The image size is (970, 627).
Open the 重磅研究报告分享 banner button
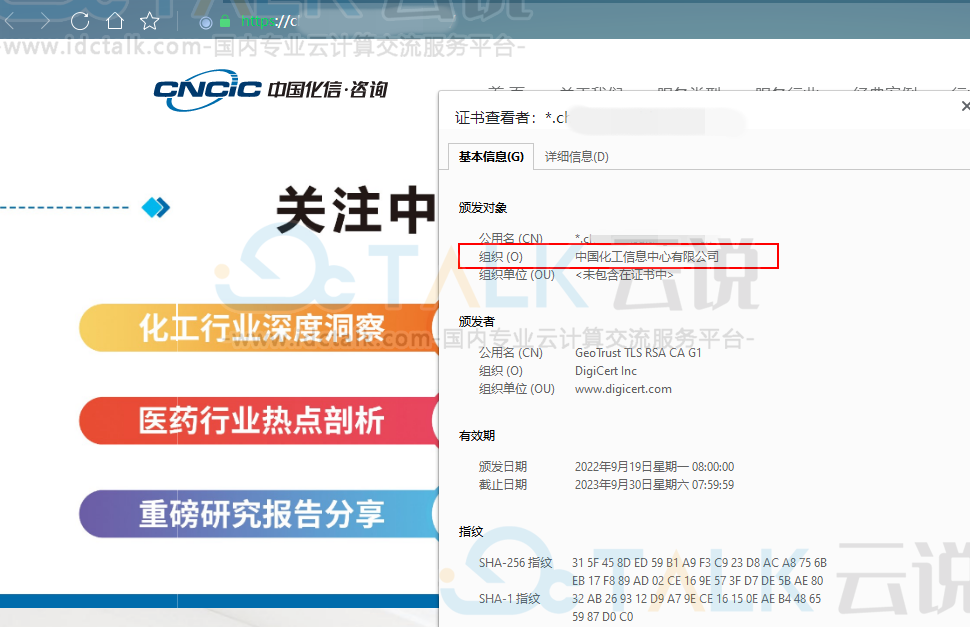pyautogui.click(x=260, y=514)
